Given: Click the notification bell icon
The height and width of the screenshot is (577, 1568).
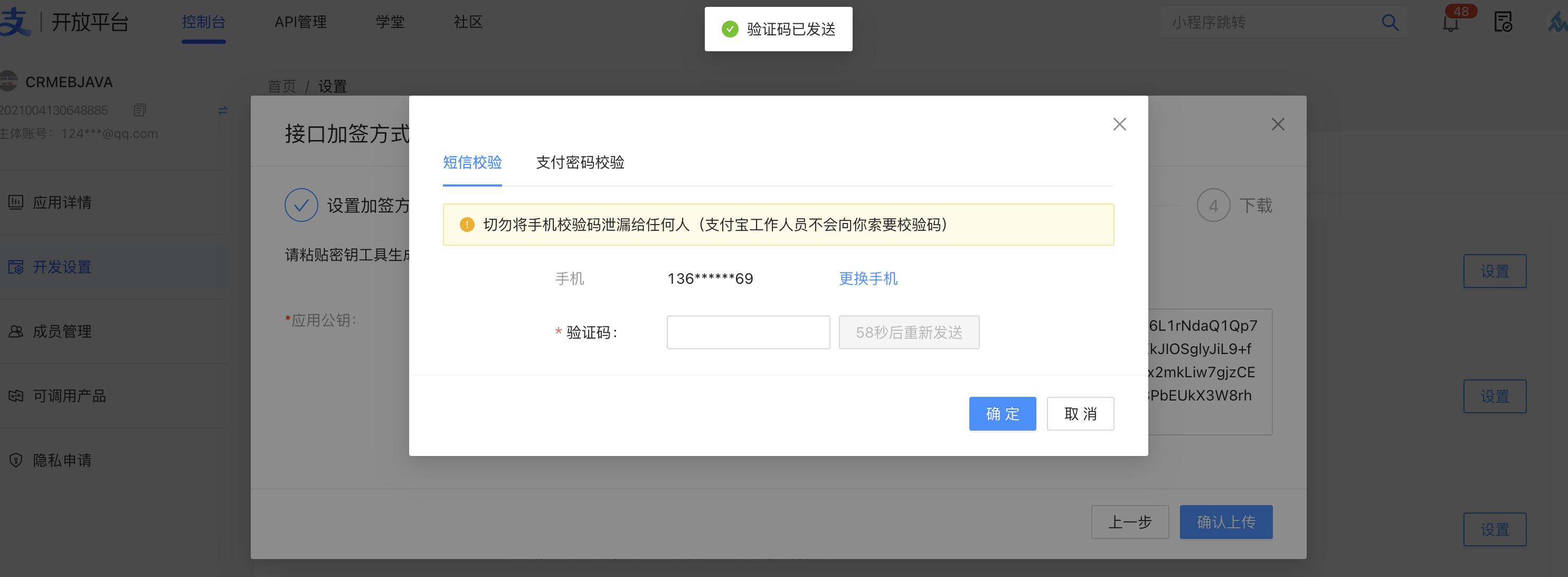Looking at the screenshot, I should tap(1450, 24).
